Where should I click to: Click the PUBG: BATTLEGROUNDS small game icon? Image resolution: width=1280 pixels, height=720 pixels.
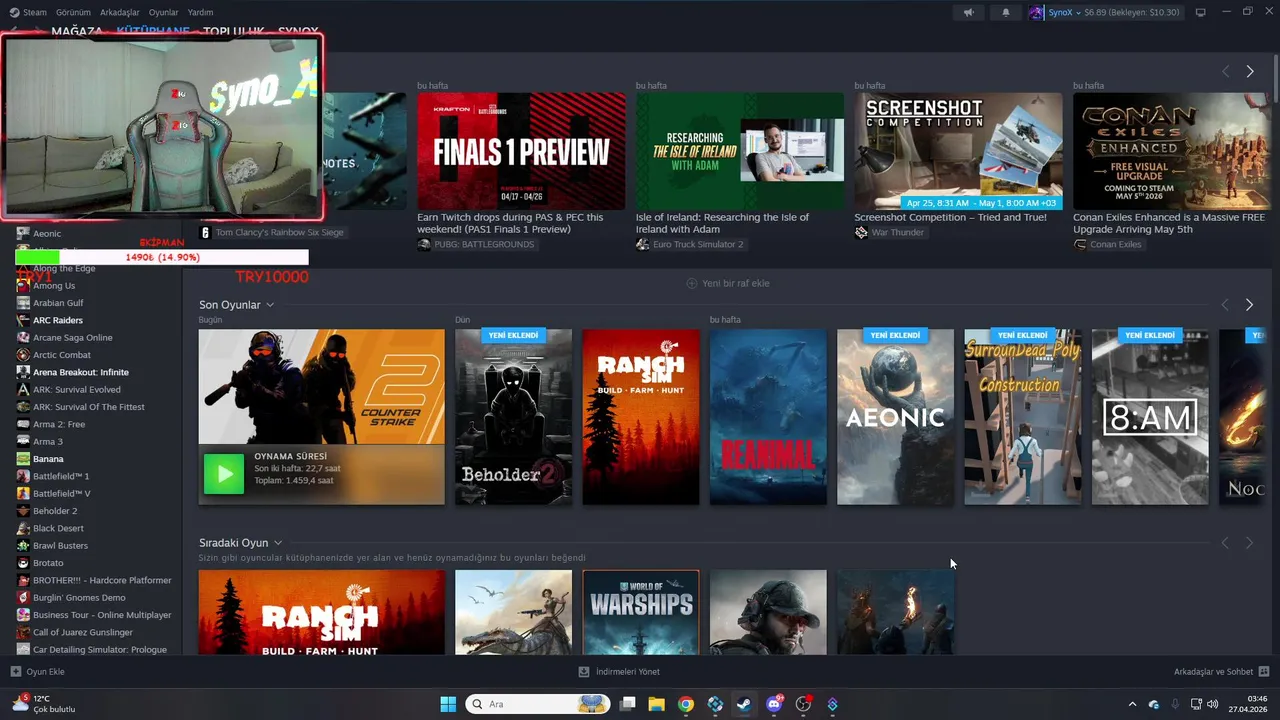[x=424, y=244]
